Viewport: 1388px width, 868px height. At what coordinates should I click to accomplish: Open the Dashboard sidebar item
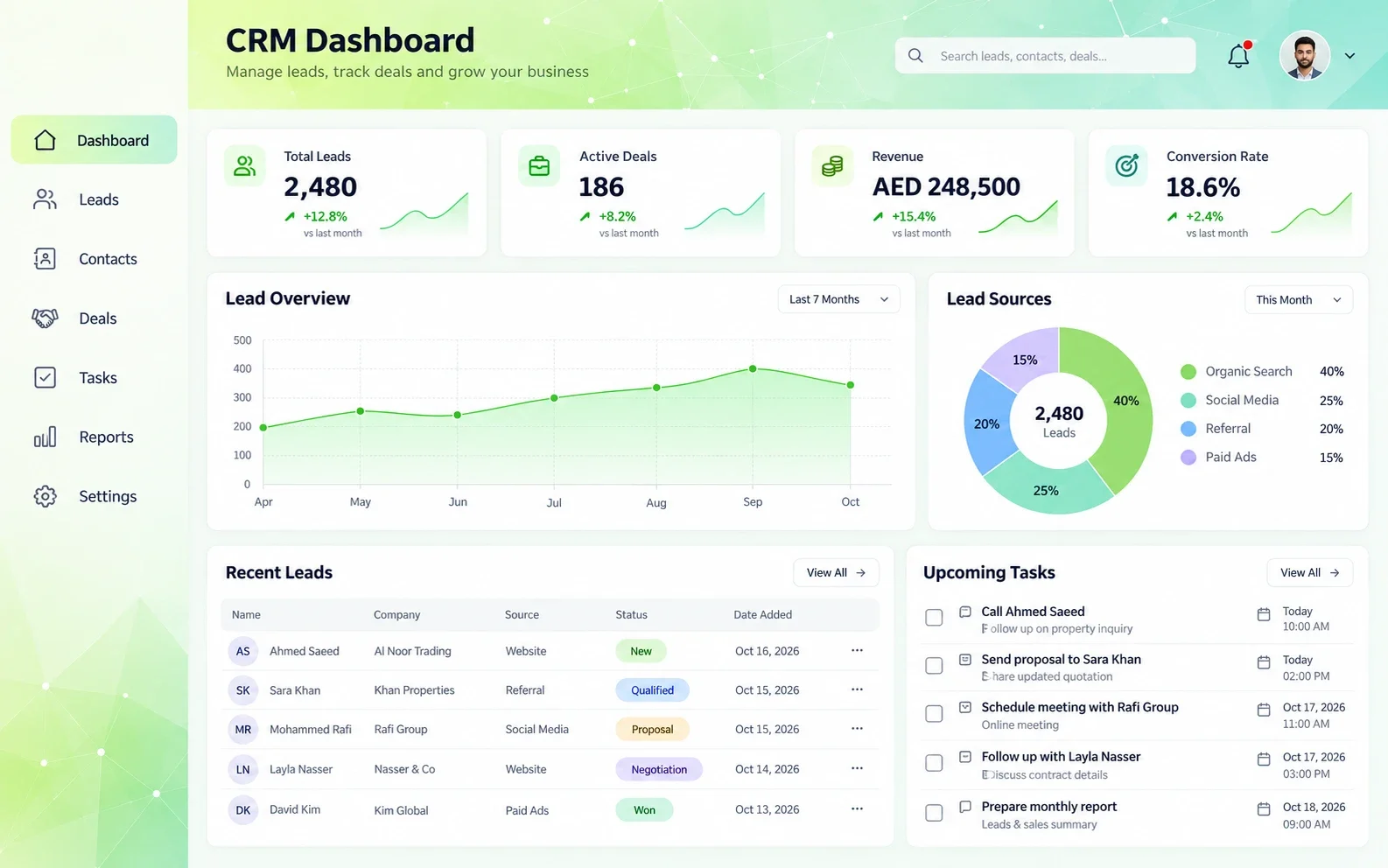(94, 140)
